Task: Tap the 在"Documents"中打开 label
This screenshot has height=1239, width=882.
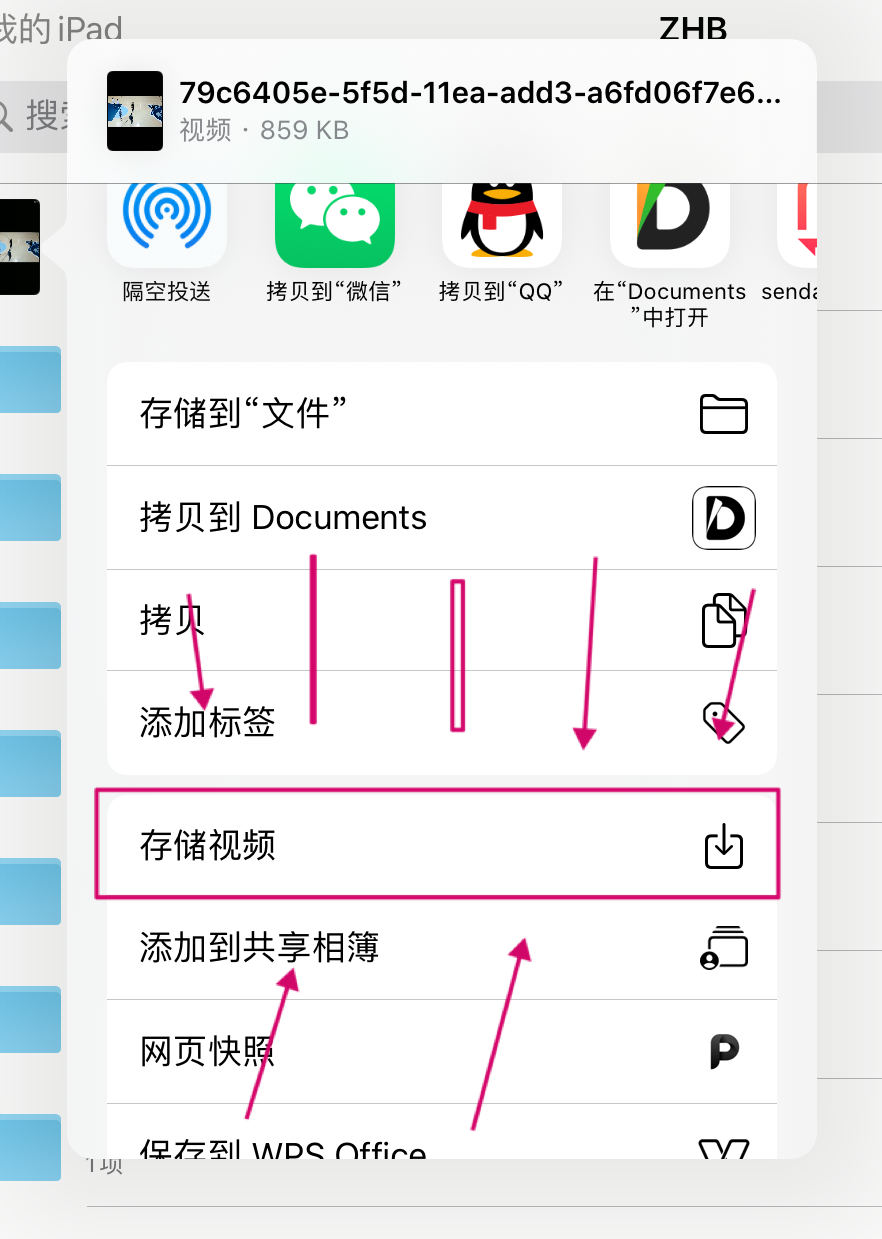Action: [x=670, y=304]
